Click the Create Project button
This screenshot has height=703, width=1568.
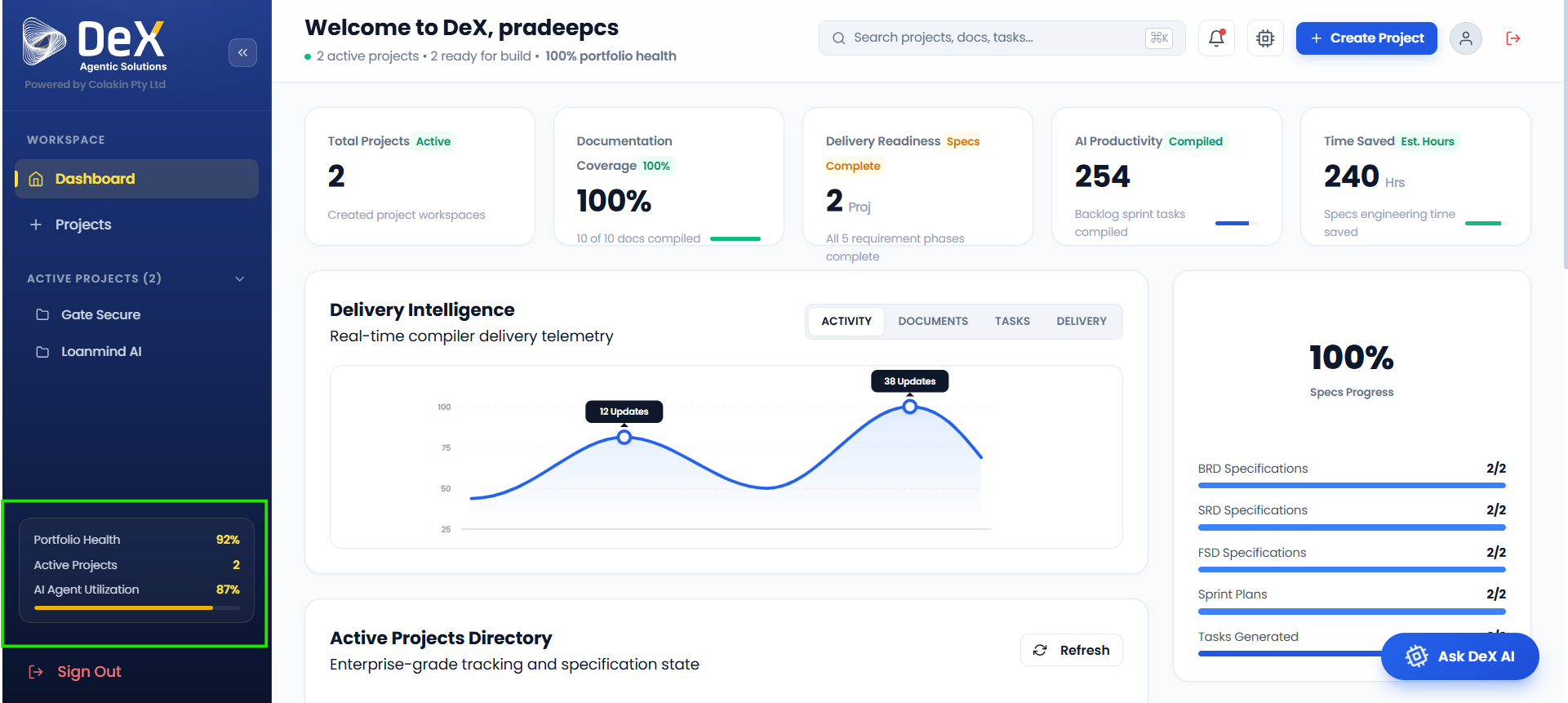(1366, 38)
